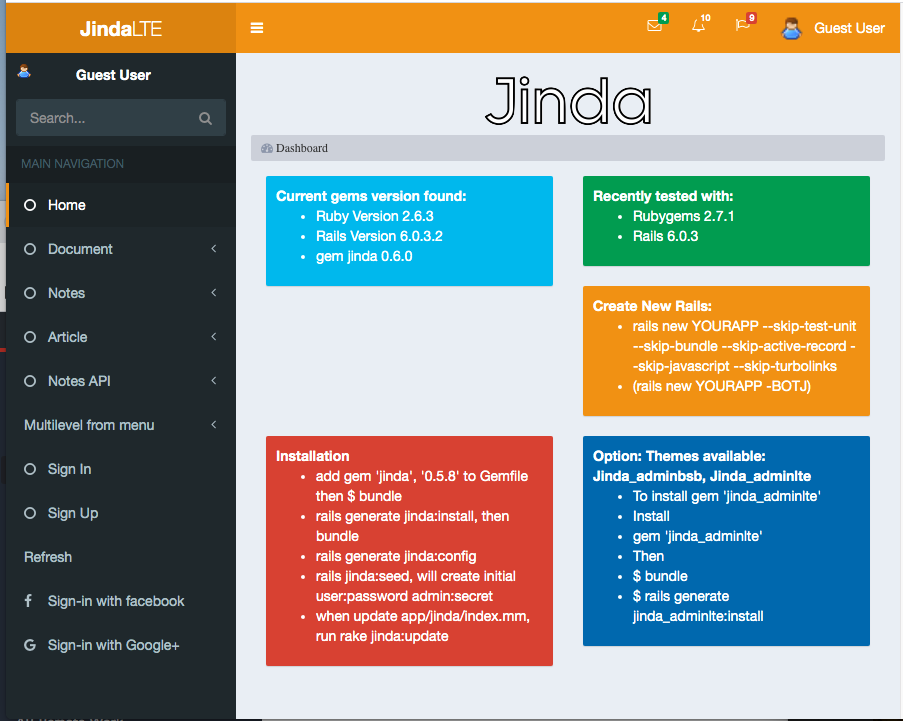
Task: Click the green Recently tested with box
Action: [726, 221]
